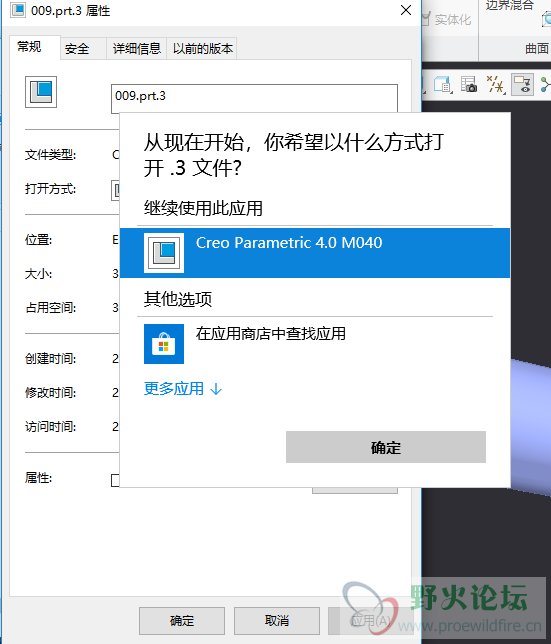551x644 pixels.
Task: Confirm app choice with grey 确定 button
Action: click(x=386, y=447)
